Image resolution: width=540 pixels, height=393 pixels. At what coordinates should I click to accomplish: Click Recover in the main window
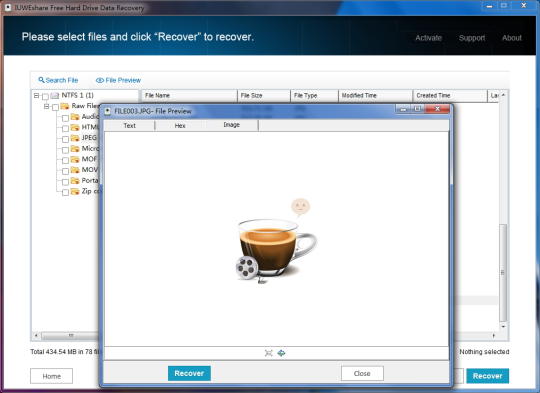(488, 376)
